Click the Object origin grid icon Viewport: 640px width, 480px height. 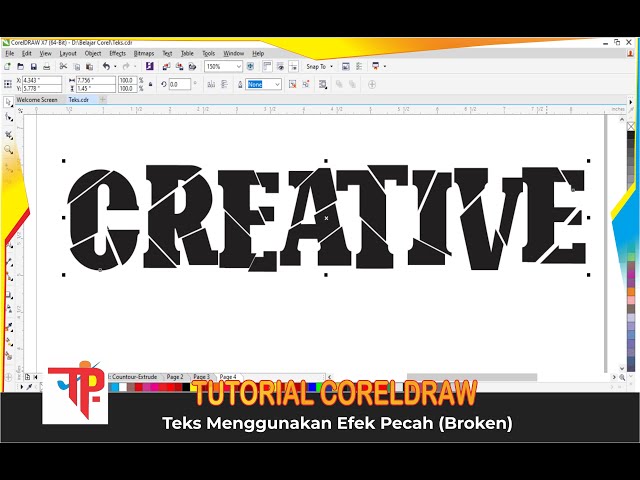tap(7, 84)
